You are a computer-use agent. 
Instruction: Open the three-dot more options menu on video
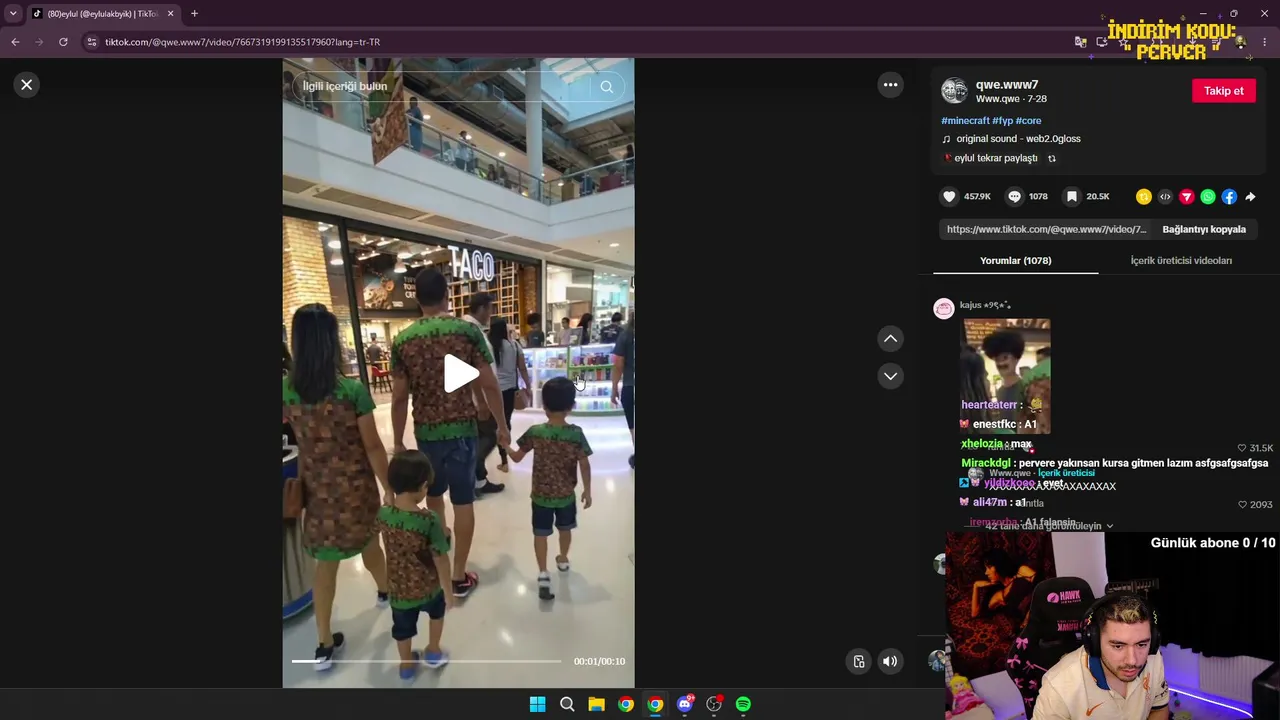[890, 85]
